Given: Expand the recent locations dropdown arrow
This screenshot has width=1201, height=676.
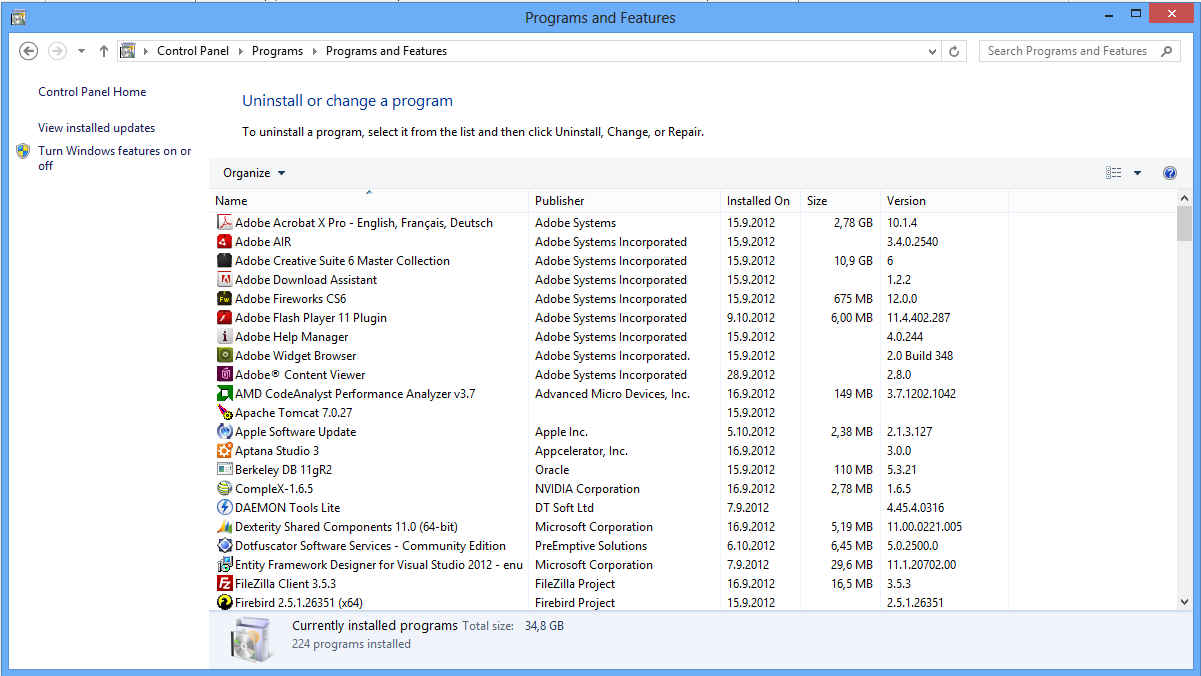Looking at the screenshot, I should [x=81, y=51].
